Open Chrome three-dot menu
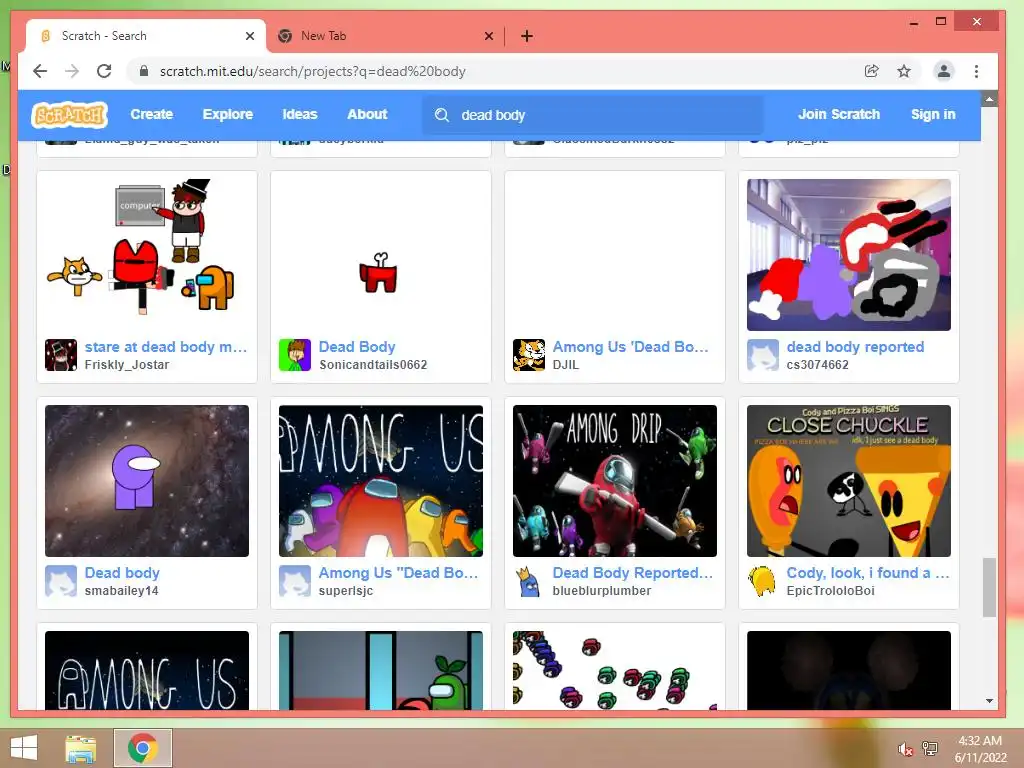The width and height of the screenshot is (1024, 768). (976, 71)
